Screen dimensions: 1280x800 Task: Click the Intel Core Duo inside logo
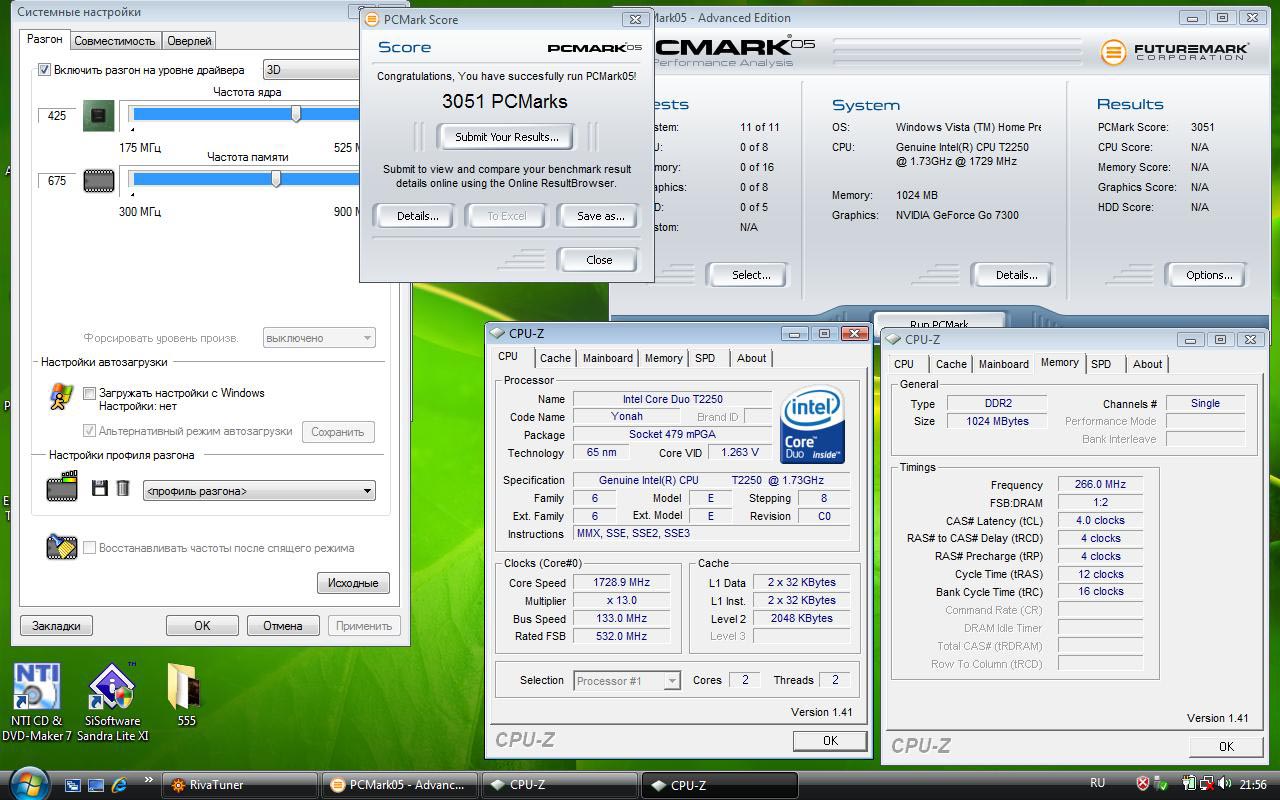click(x=813, y=425)
